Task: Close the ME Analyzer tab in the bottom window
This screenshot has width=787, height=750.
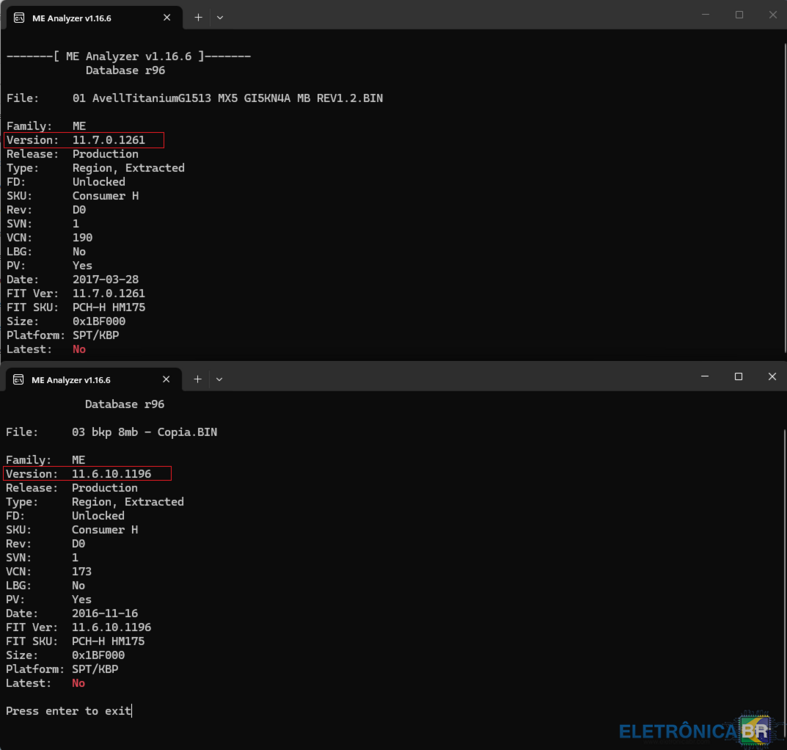Action: [166, 380]
